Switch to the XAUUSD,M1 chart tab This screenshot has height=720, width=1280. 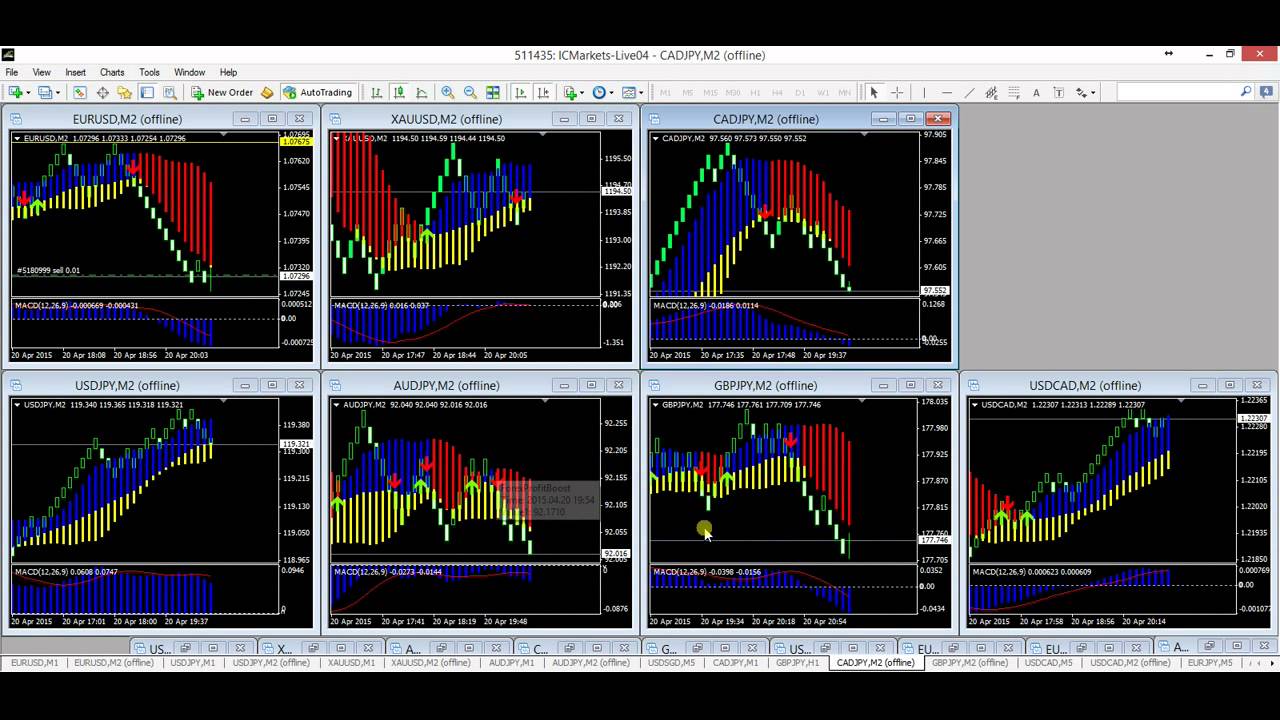351,663
